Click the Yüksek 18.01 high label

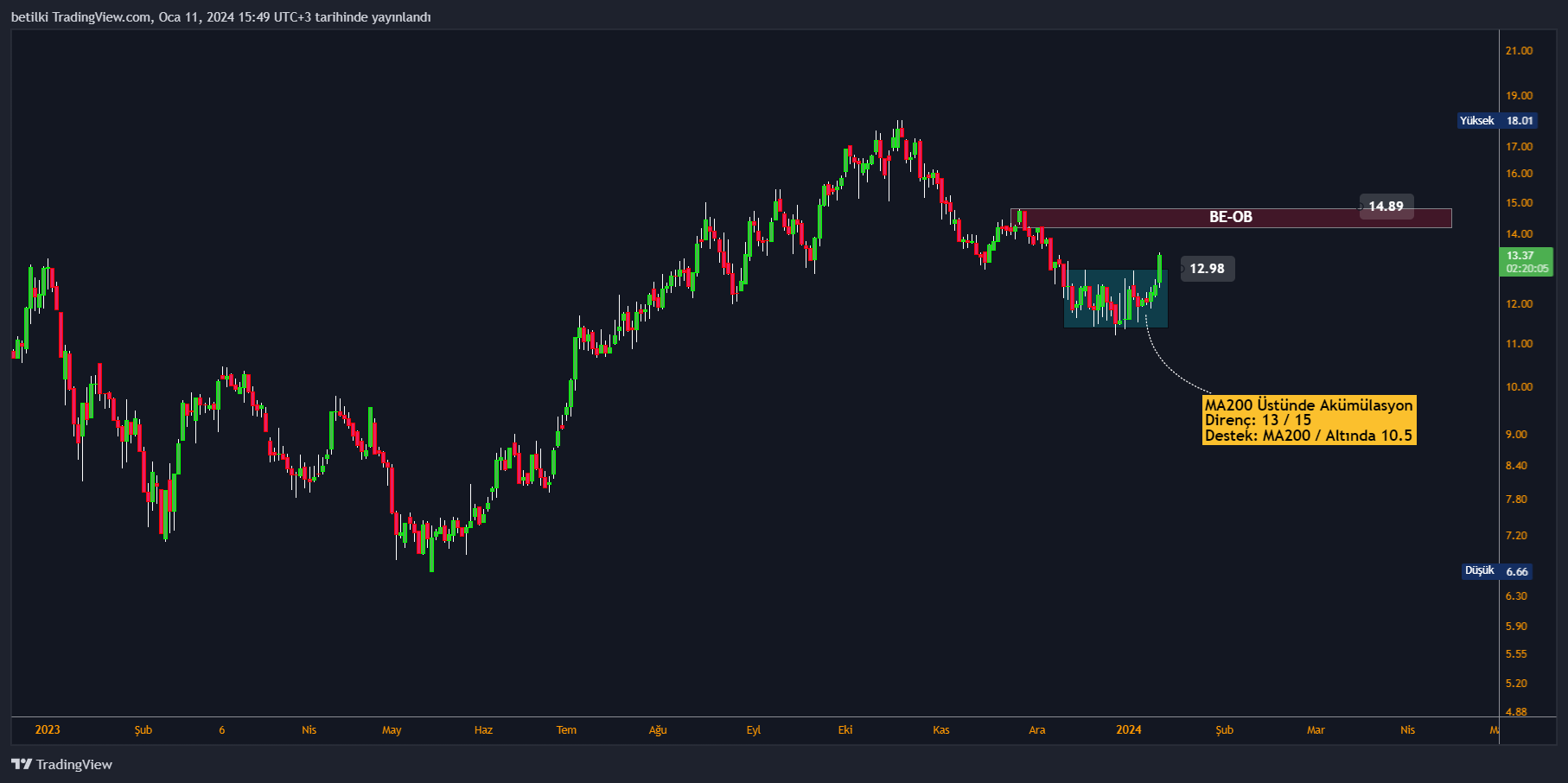tap(1496, 121)
